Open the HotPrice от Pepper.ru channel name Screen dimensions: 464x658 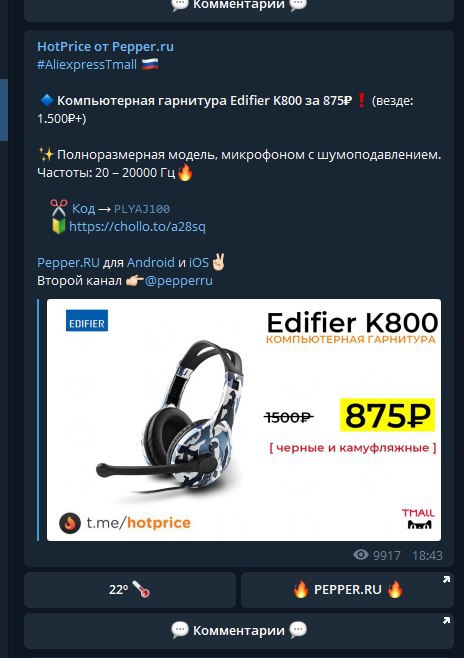click(x=105, y=47)
